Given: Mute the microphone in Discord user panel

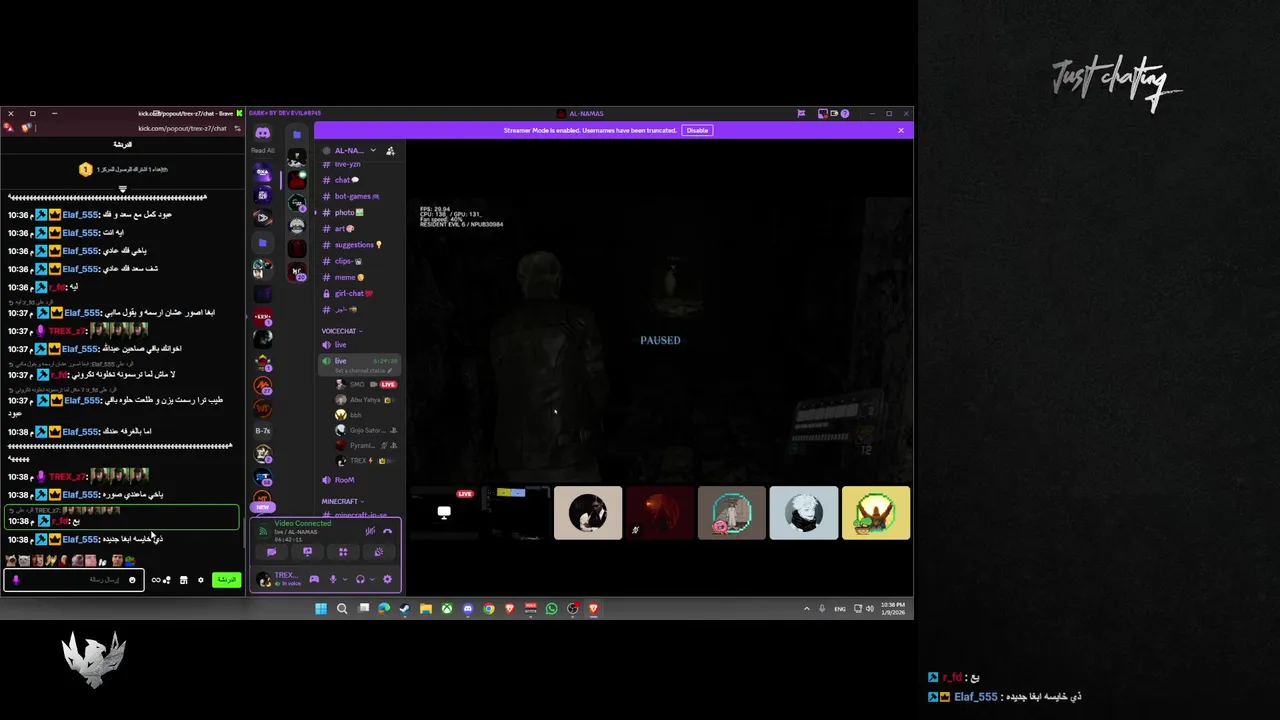Looking at the screenshot, I should click(x=333, y=579).
